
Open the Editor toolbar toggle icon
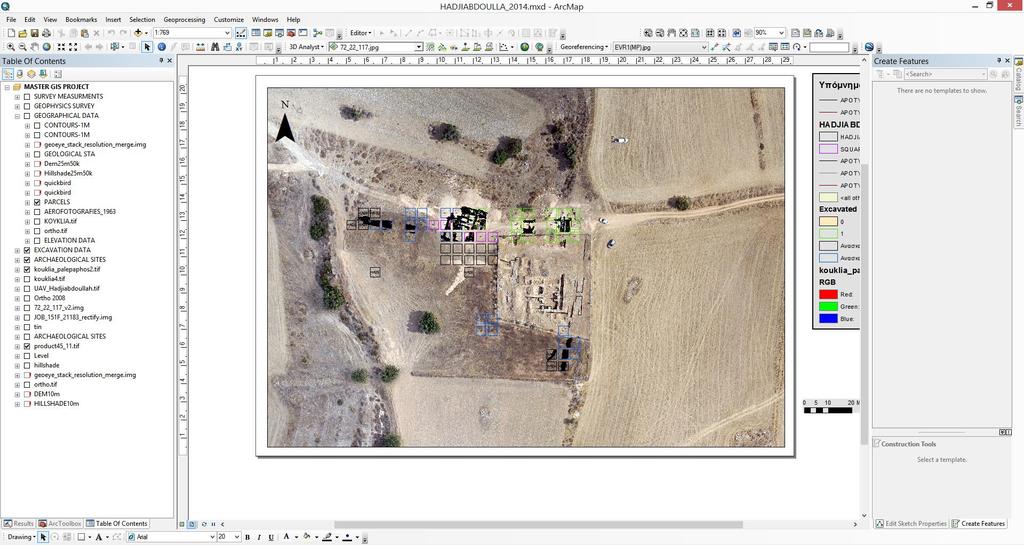tap(240, 33)
